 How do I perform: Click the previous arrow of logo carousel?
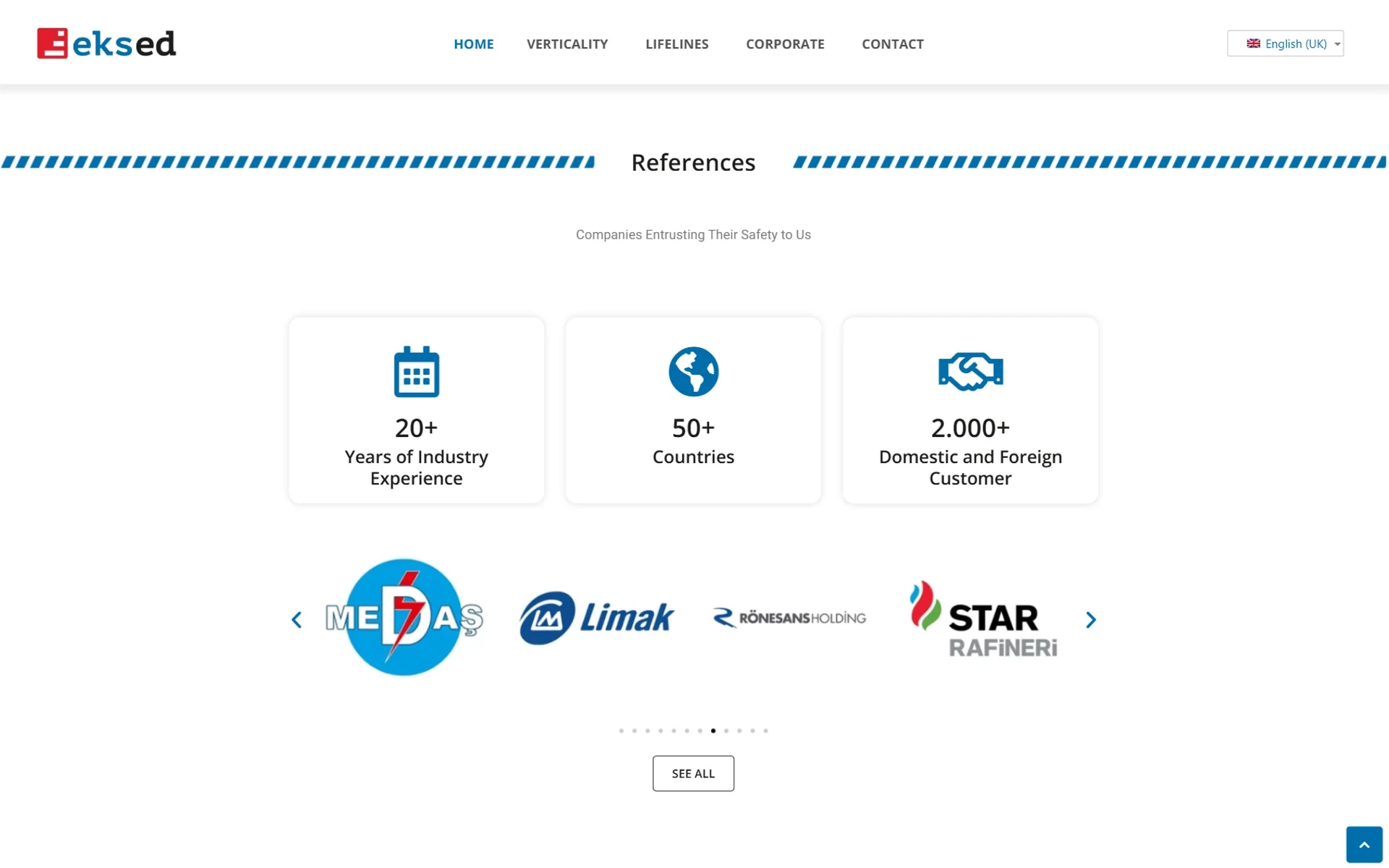click(x=297, y=620)
